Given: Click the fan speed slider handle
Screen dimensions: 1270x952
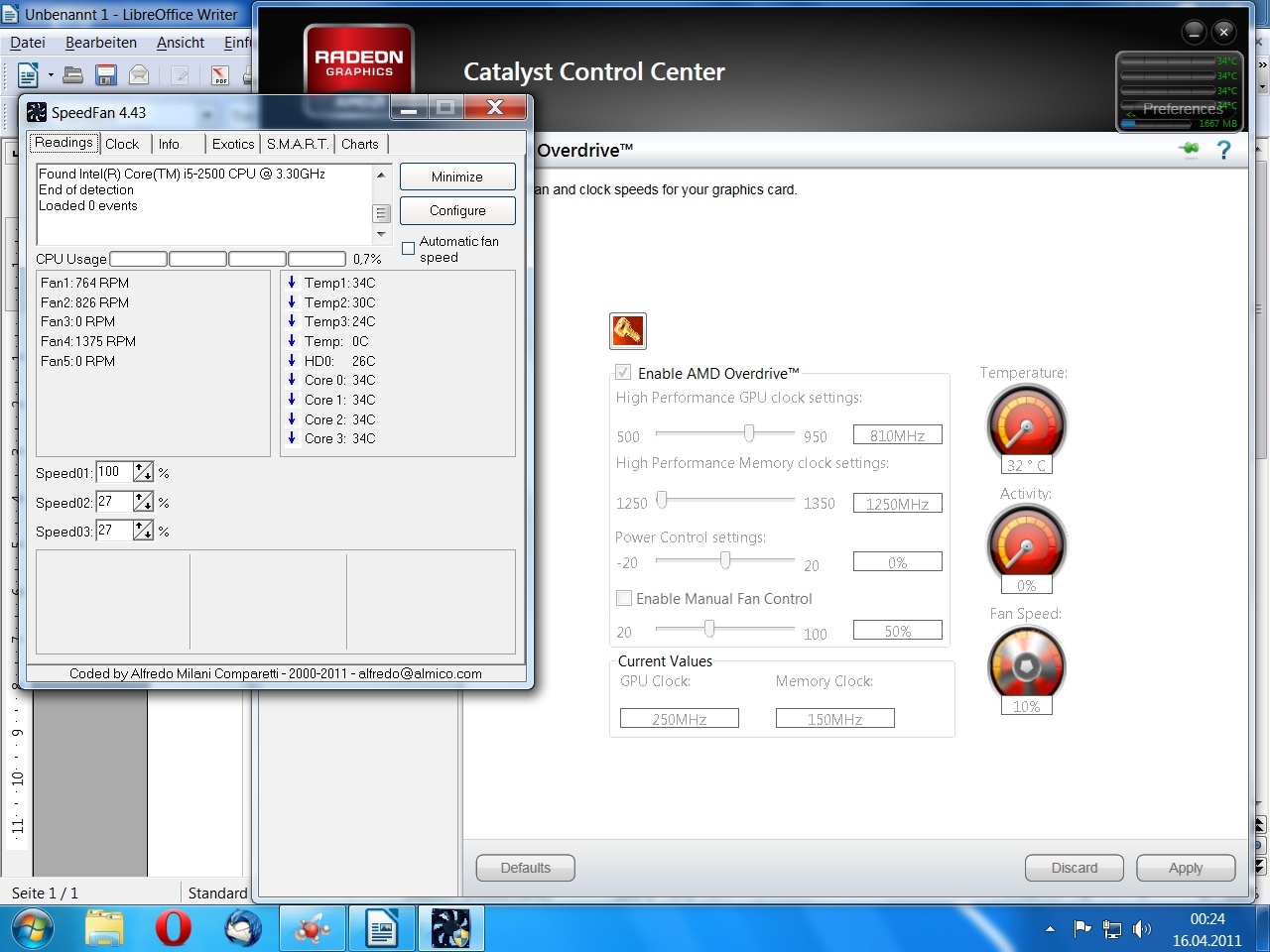Looking at the screenshot, I should pos(709,628).
